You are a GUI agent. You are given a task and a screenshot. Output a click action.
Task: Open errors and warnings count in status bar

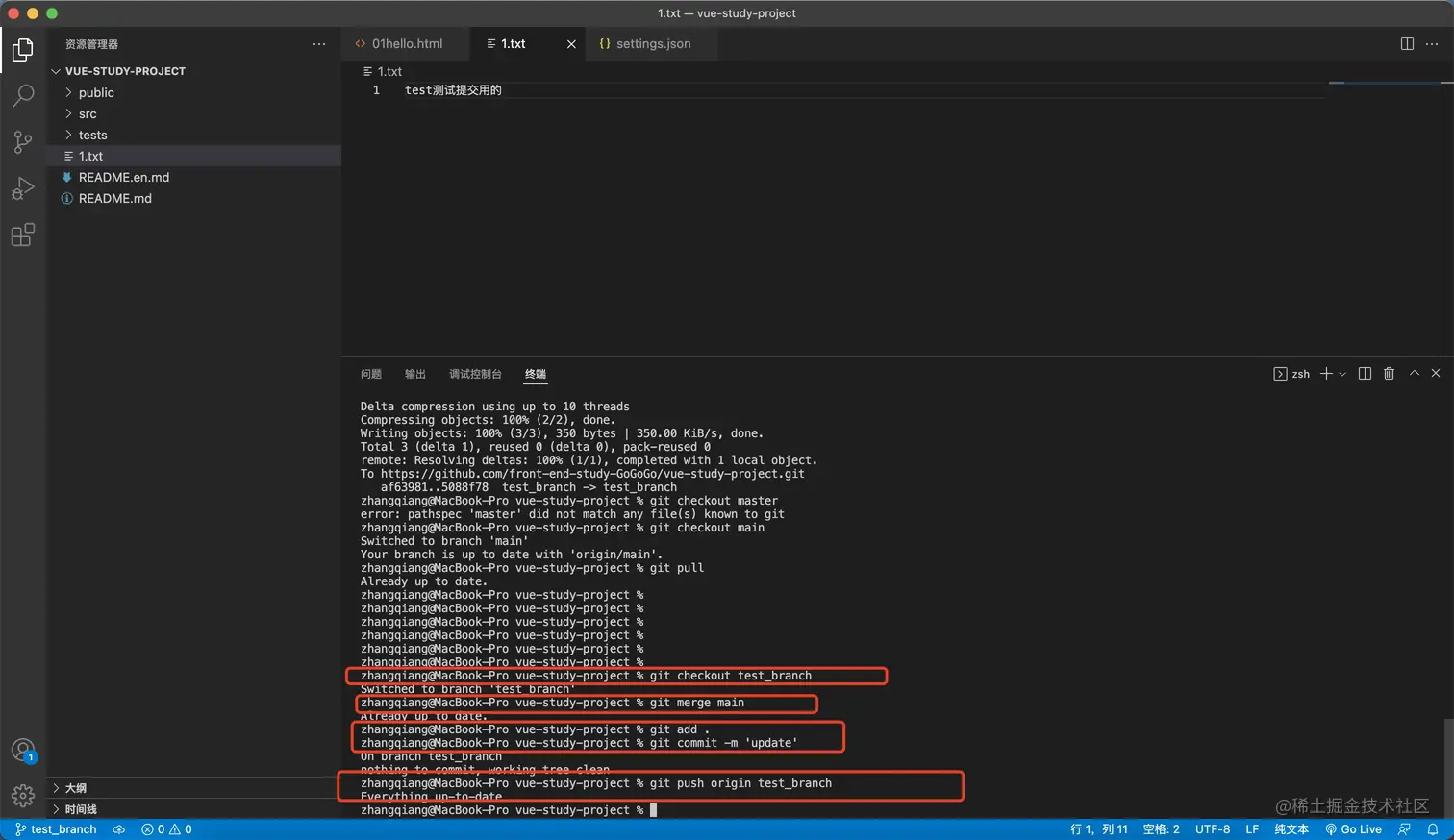point(166,829)
